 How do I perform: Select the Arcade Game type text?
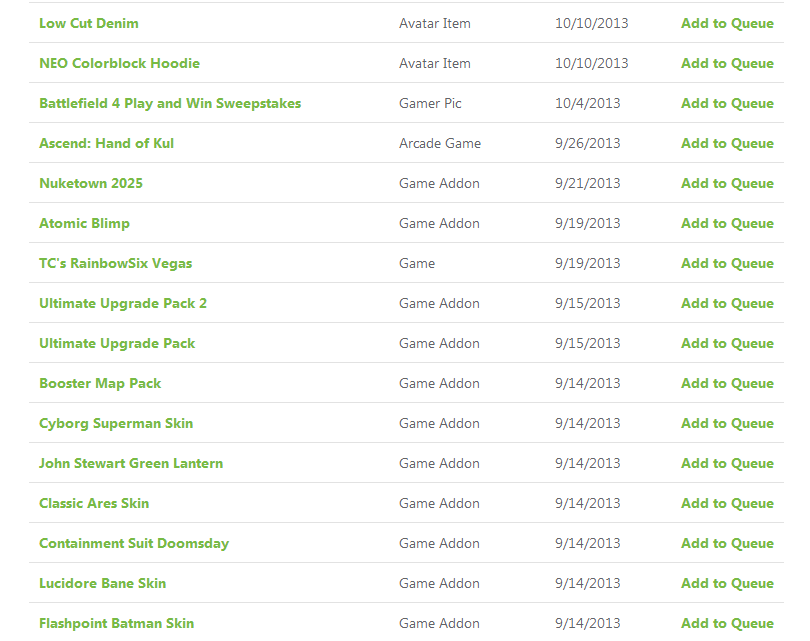(x=440, y=143)
